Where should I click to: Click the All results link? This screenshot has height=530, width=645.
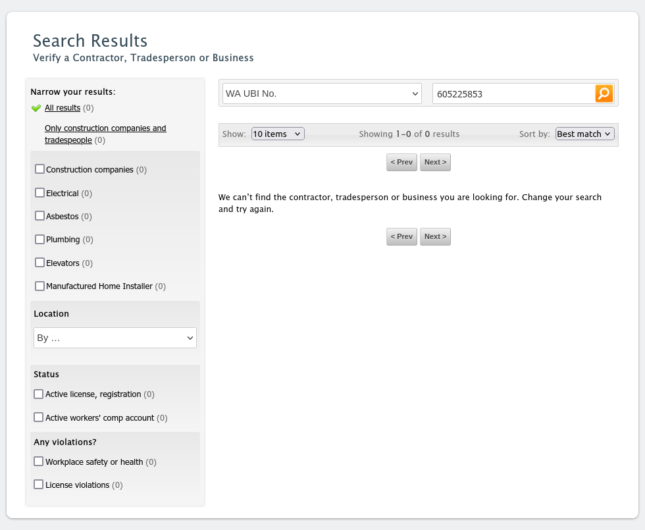(x=62, y=108)
